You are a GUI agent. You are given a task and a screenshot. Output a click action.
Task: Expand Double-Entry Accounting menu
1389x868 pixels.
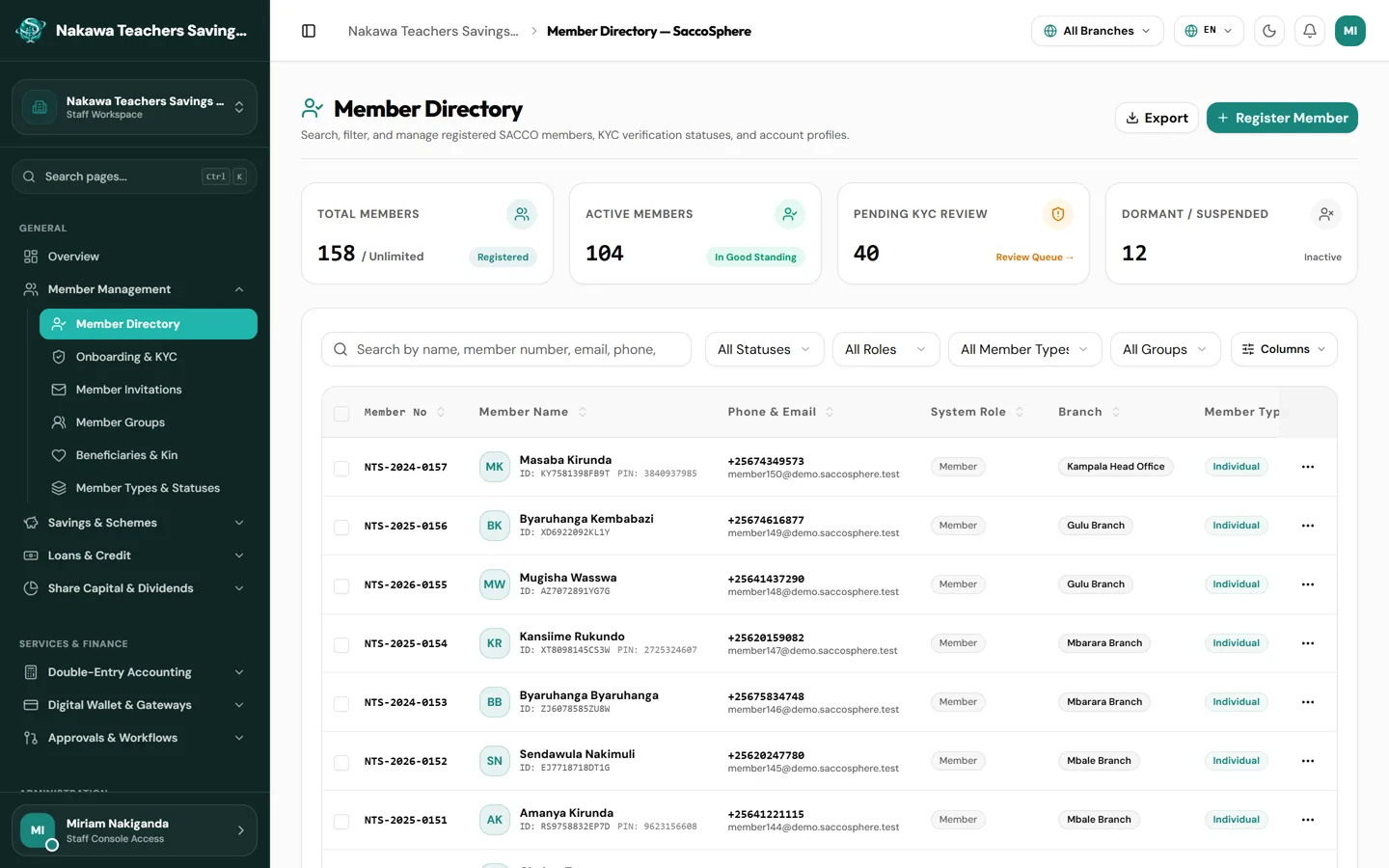tap(134, 672)
